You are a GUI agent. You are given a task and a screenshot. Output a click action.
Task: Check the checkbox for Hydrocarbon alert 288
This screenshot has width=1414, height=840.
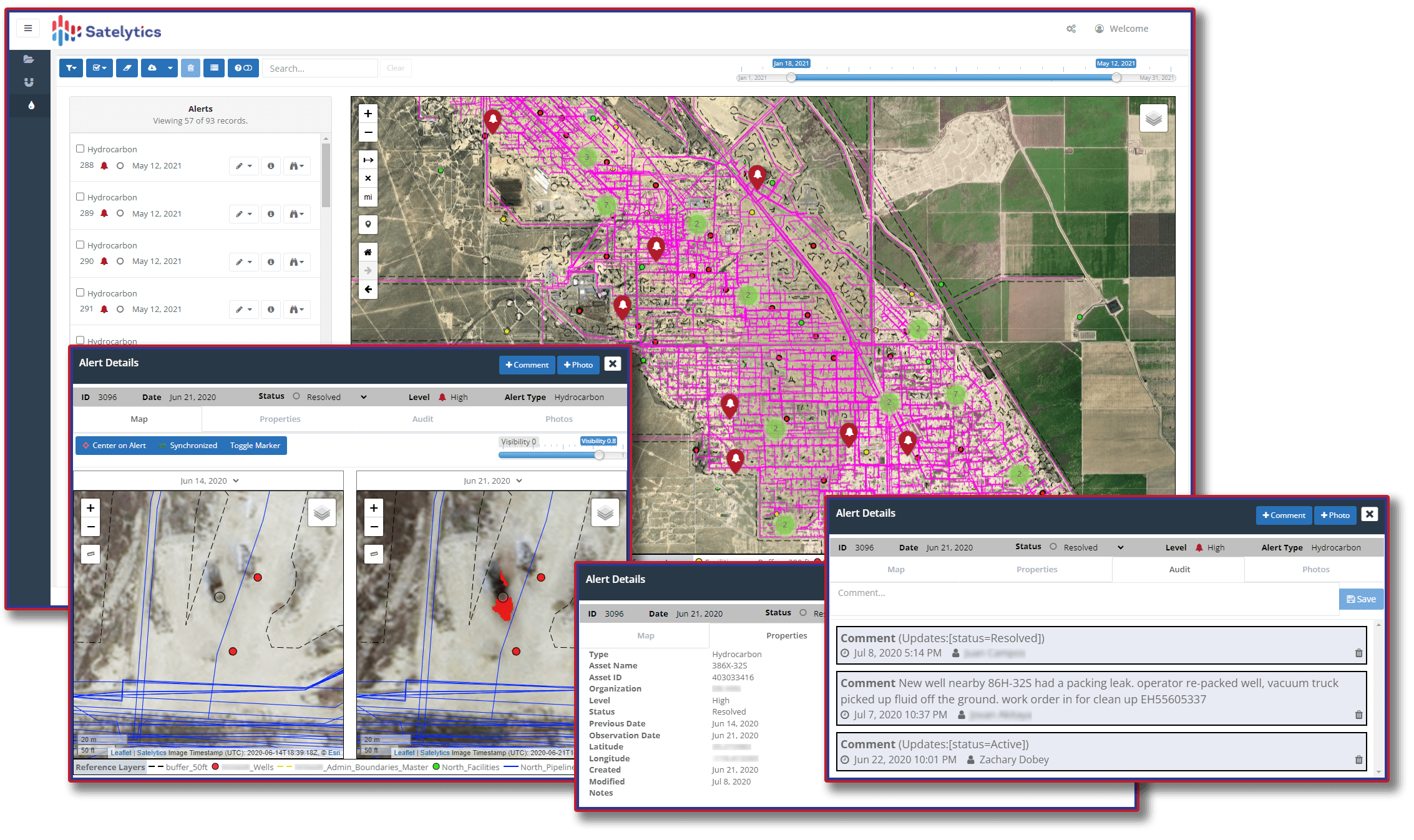[x=80, y=149]
